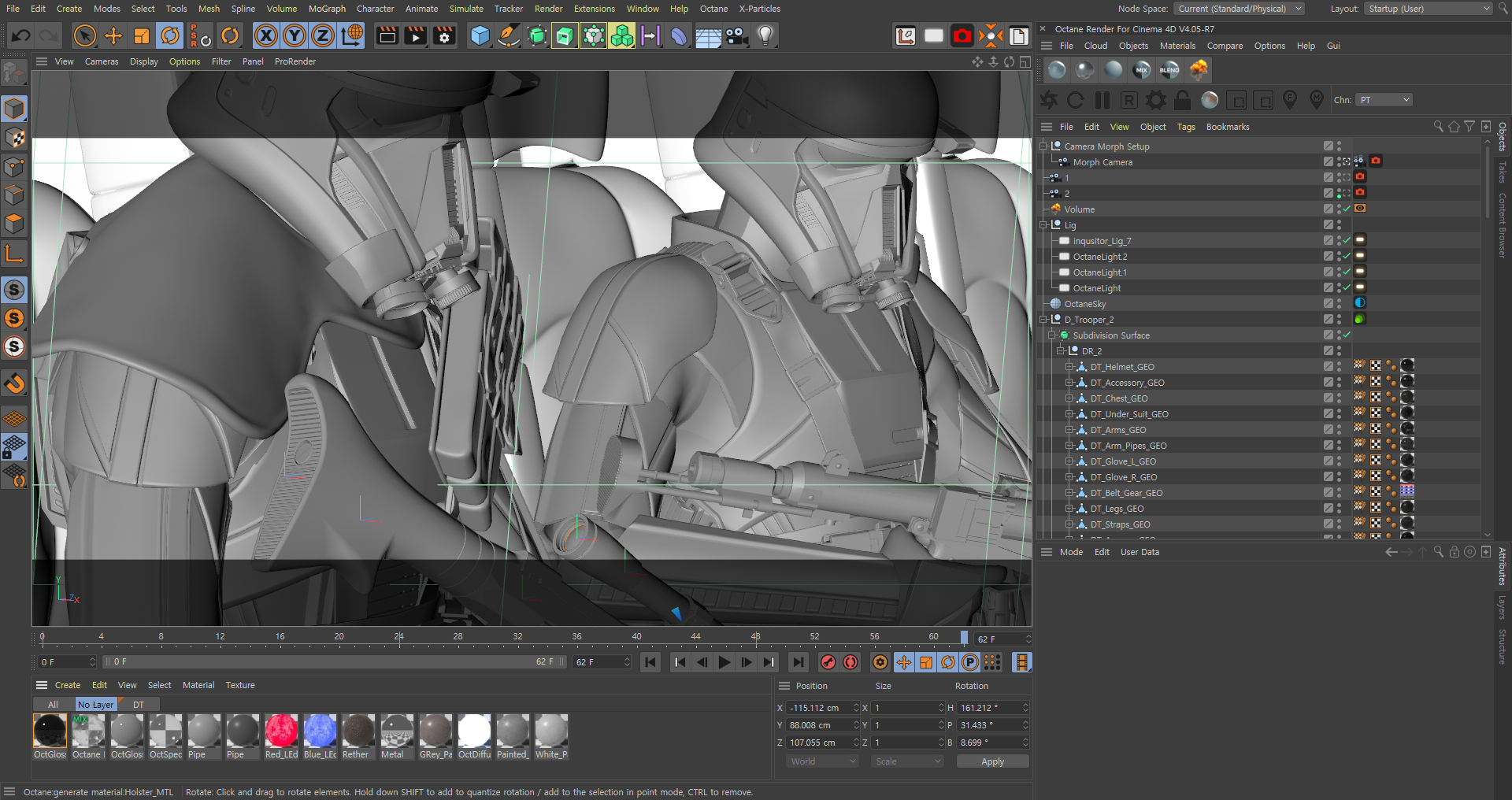Open the Chn PT channel dropdown
Viewport: 1512px width, 800px height.
pos(1384,100)
